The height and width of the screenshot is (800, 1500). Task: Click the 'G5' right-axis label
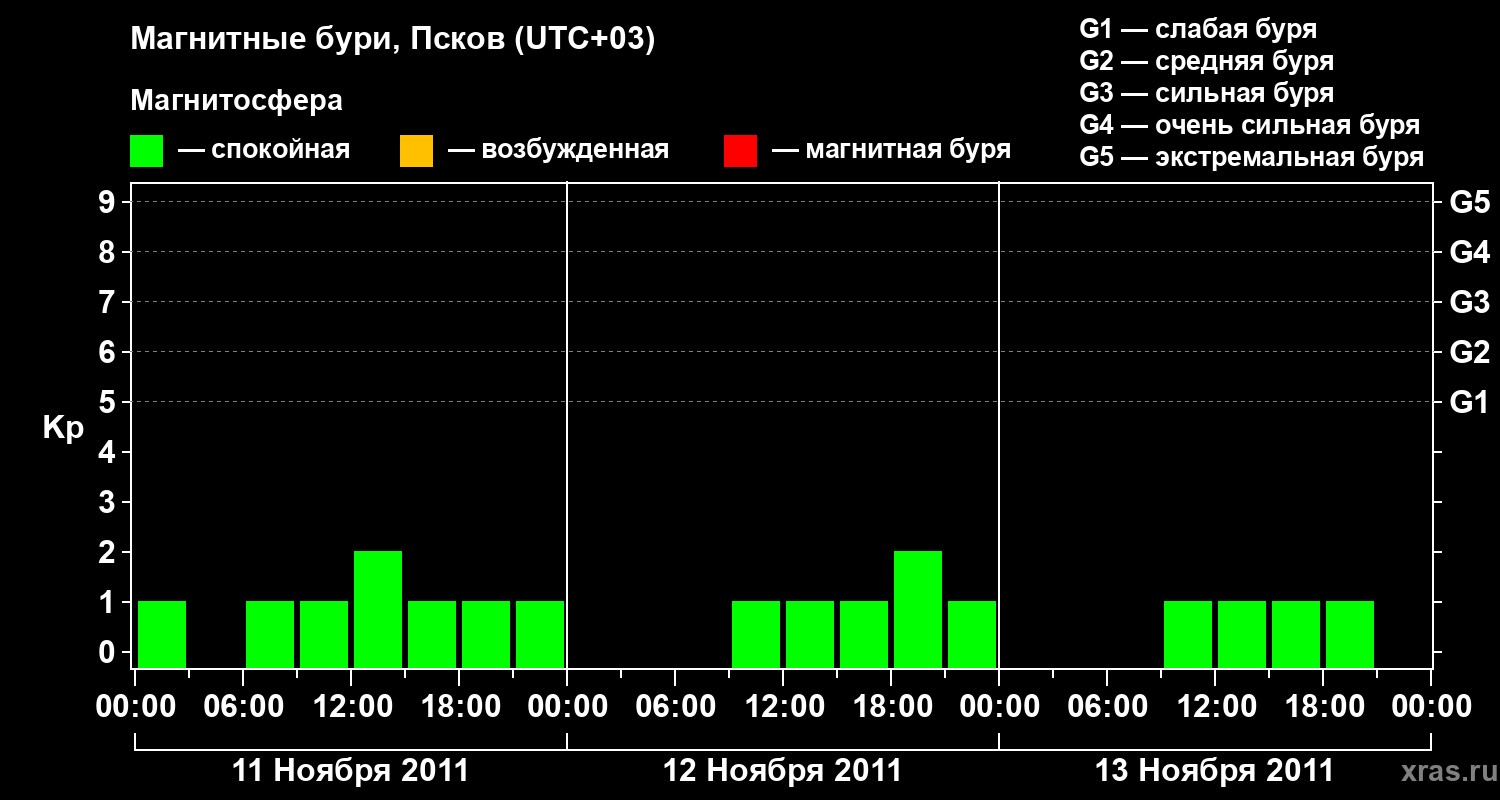point(1469,202)
